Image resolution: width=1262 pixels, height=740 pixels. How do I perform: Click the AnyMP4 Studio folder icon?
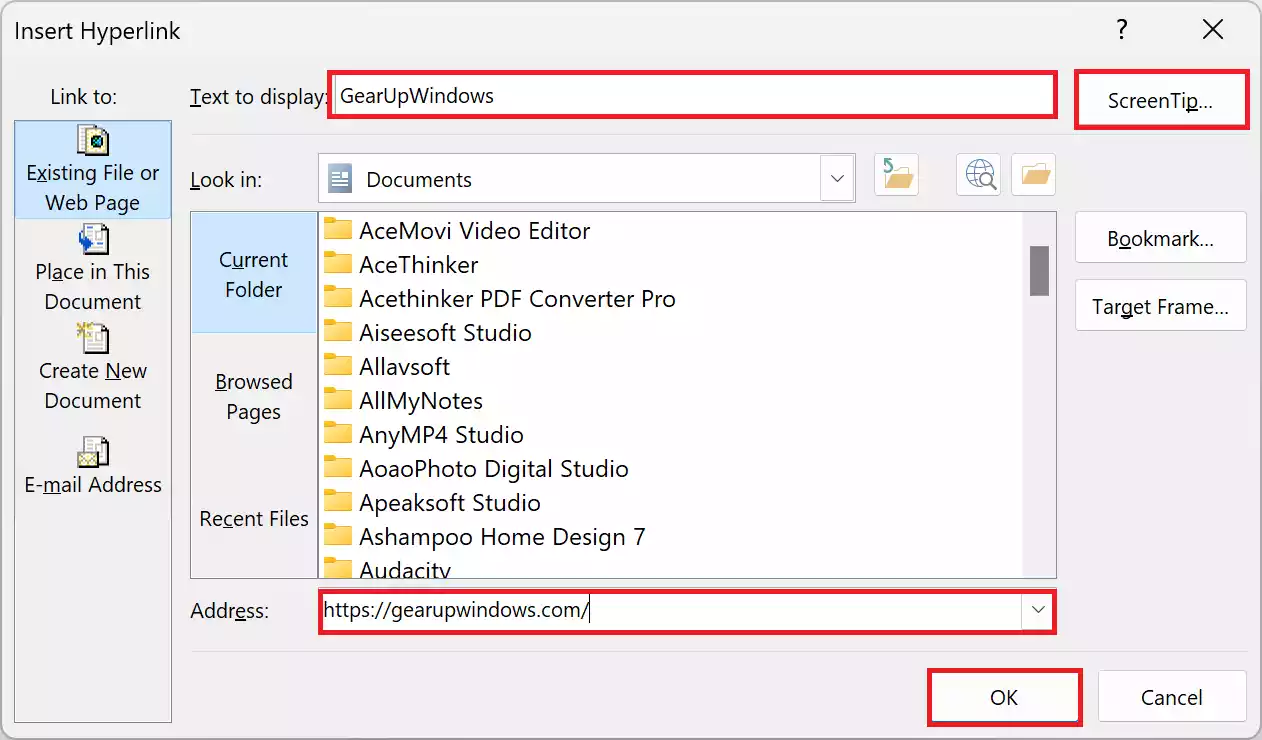click(x=339, y=434)
